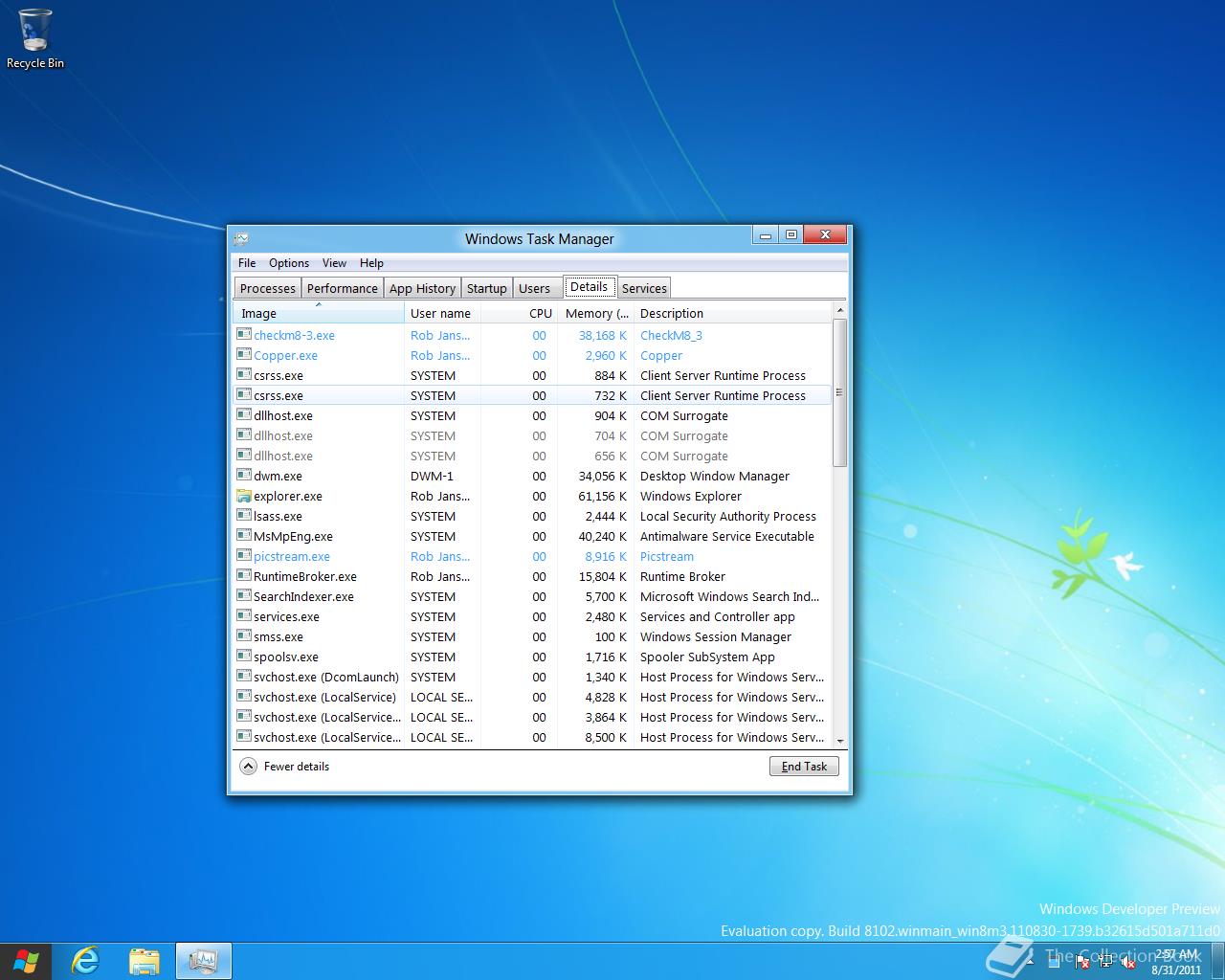The height and width of the screenshot is (980, 1225).
Task: Switch to the Performance tab
Action: point(342,288)
